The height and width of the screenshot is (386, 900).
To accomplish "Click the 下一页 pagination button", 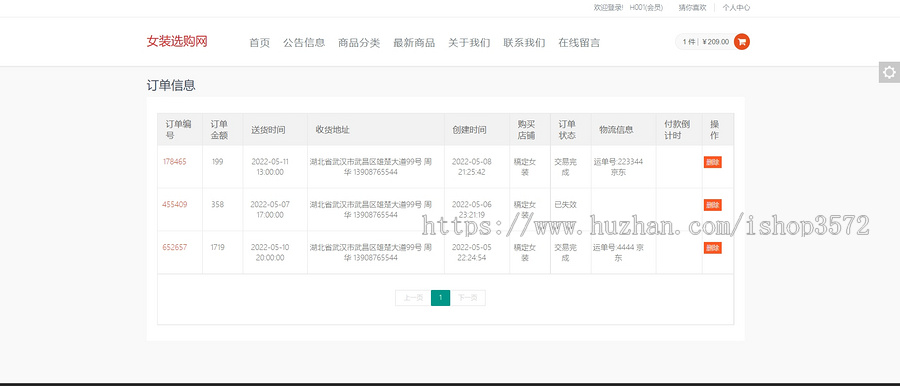I will (x=468, y=298).
